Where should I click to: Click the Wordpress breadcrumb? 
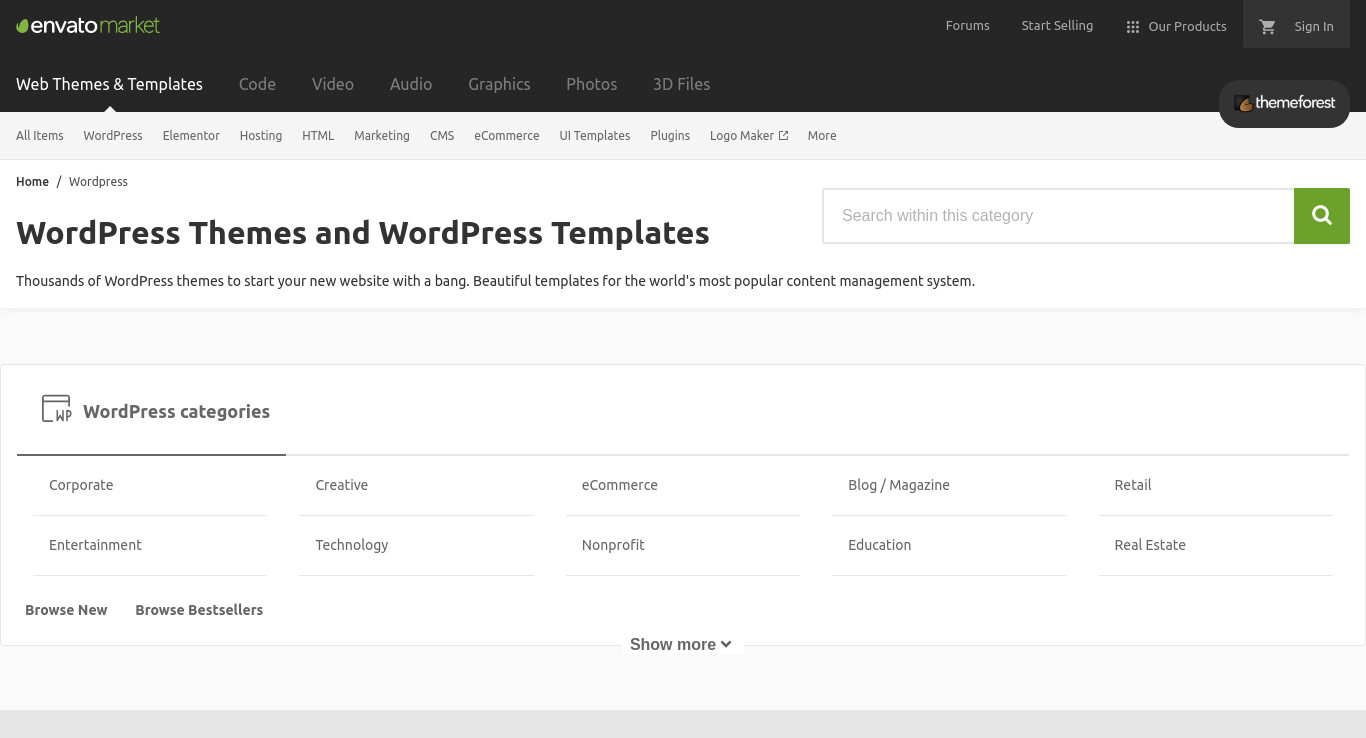coord(98,182)
